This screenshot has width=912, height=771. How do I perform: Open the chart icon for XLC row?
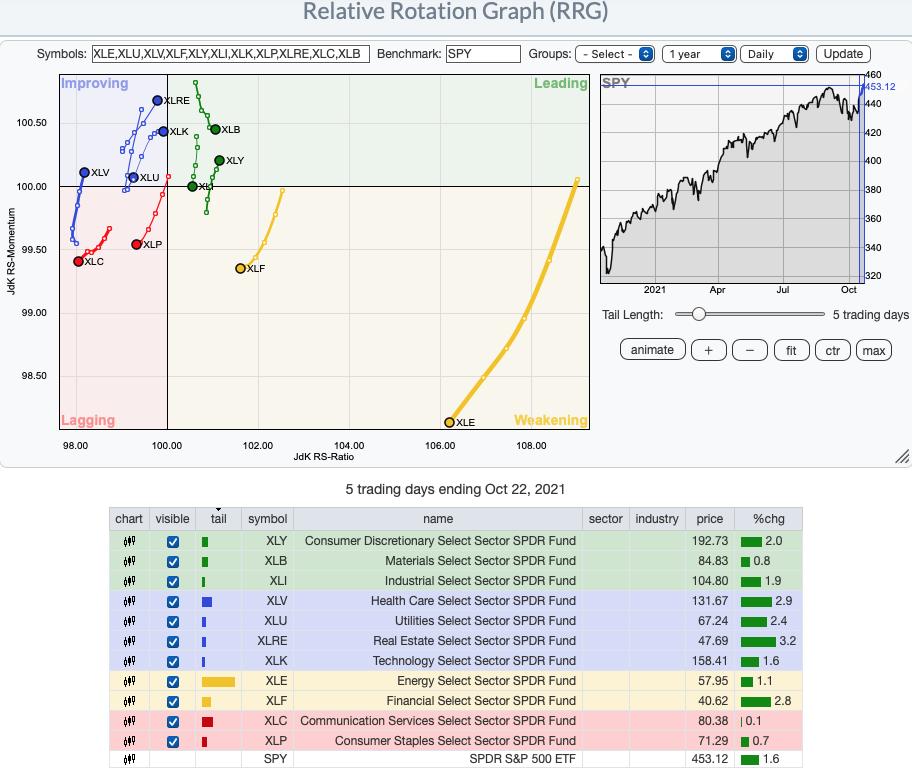129,721
